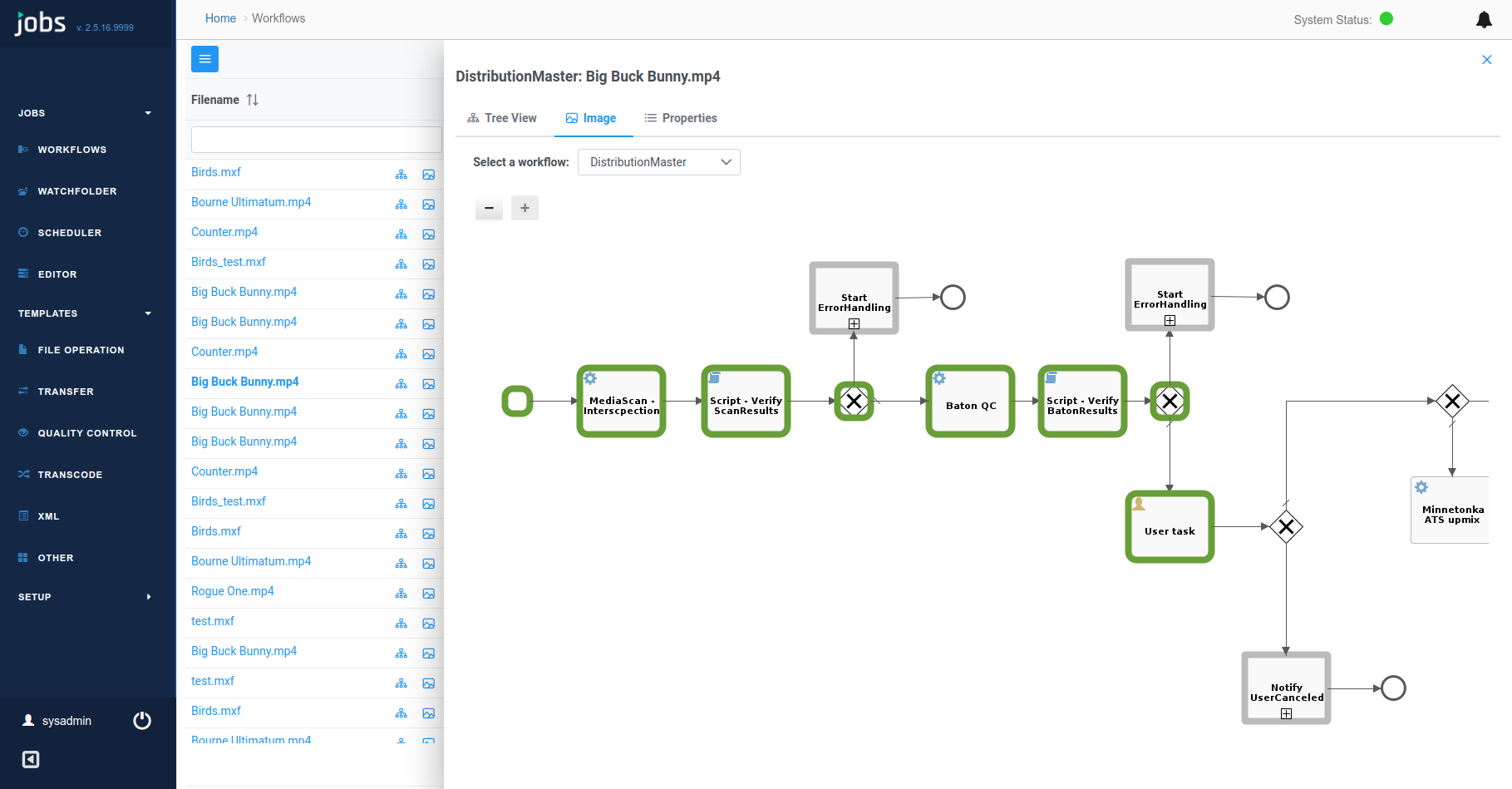Switch to the Tree View tab
The image size is (1512, 789).
click(x=502, y=118)
